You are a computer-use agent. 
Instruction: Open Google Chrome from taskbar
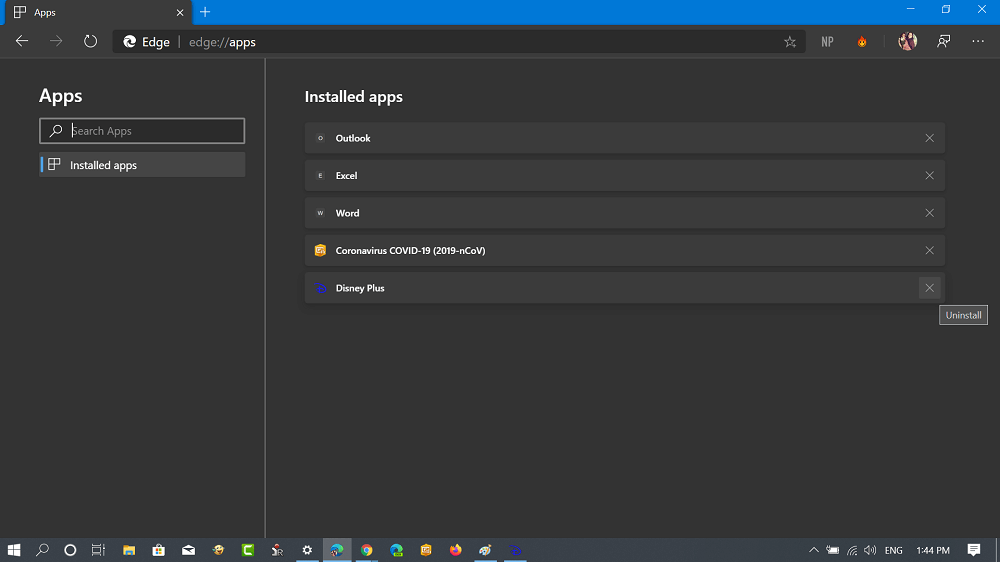pyautogui.click(x=367, y=550)
